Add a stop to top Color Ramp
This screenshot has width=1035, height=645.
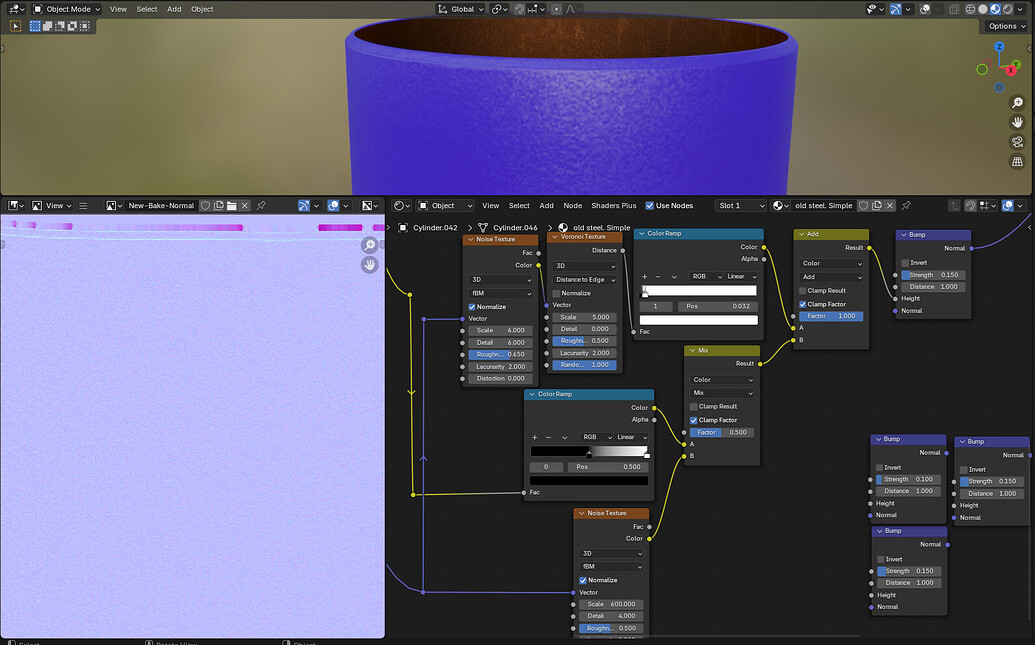pos(645,277)
